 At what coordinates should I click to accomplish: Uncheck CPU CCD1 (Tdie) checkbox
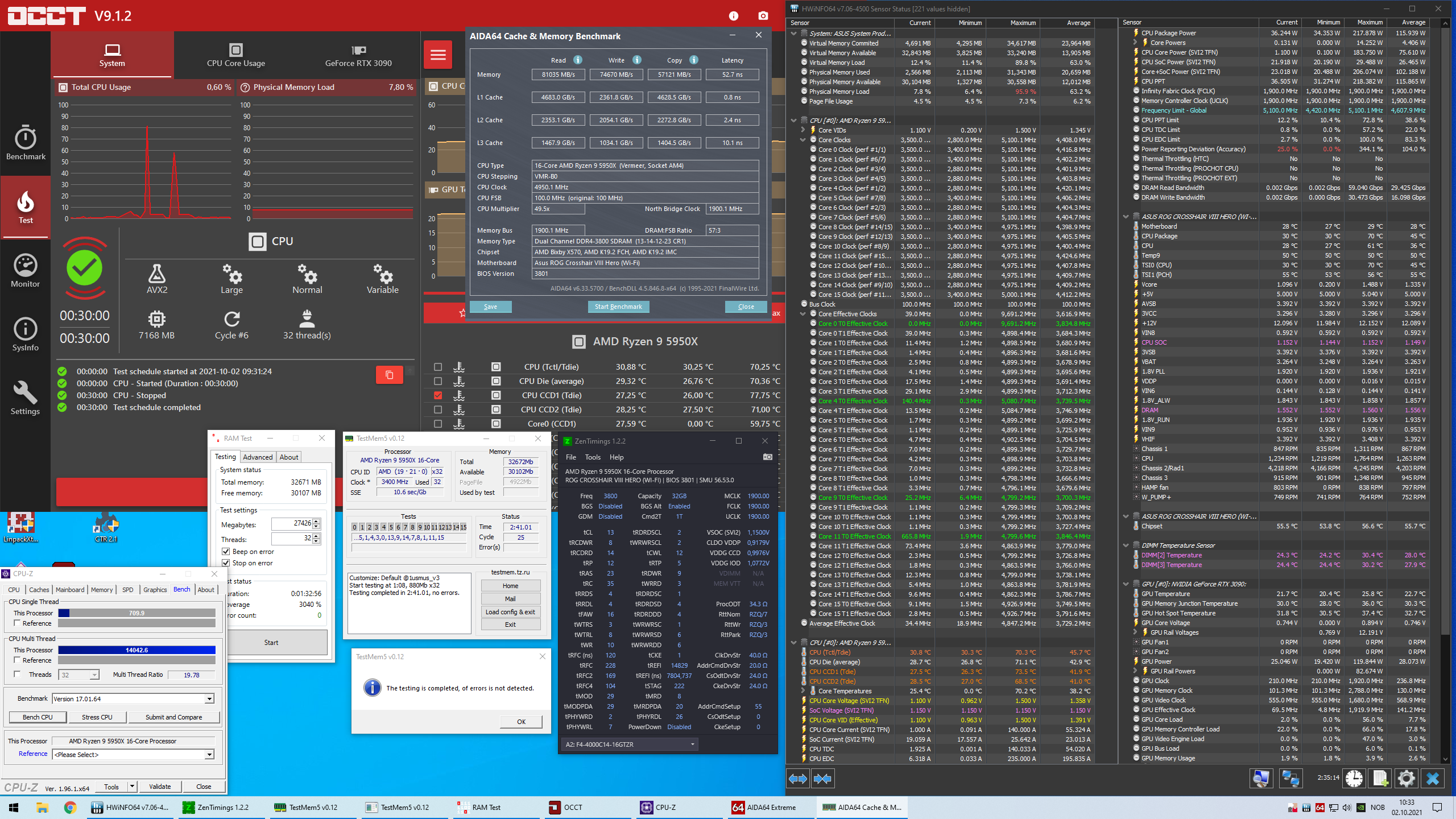[437, 395]
